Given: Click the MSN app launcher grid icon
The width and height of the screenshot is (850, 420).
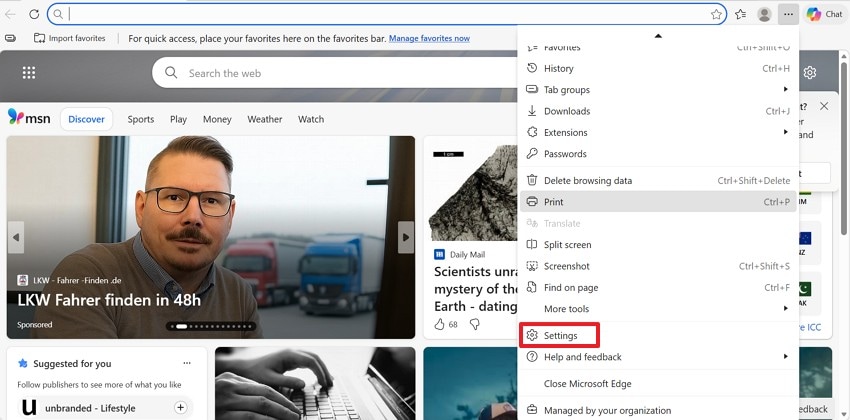Looking at the screenshot, I should pyautogui.click(x=29, y=73).
